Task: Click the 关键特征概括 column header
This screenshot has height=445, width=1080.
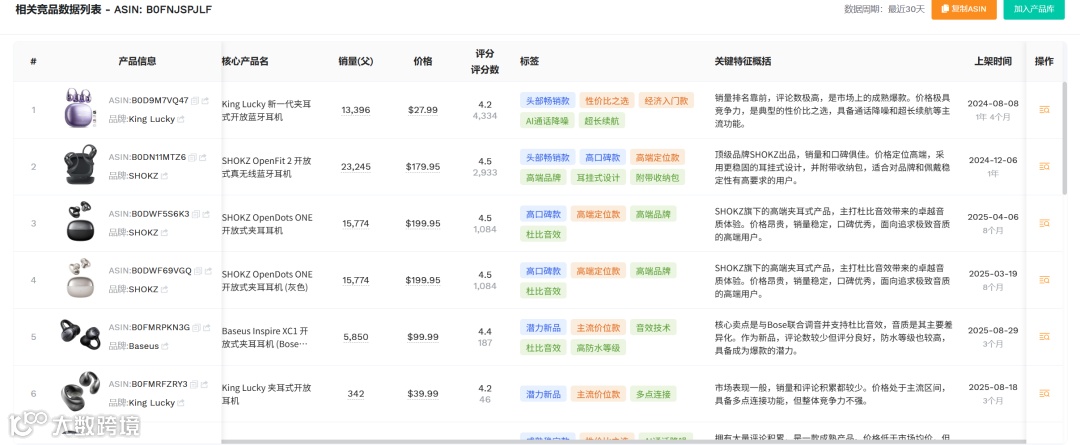Action: pyautogui.click(x=742, y=61)
